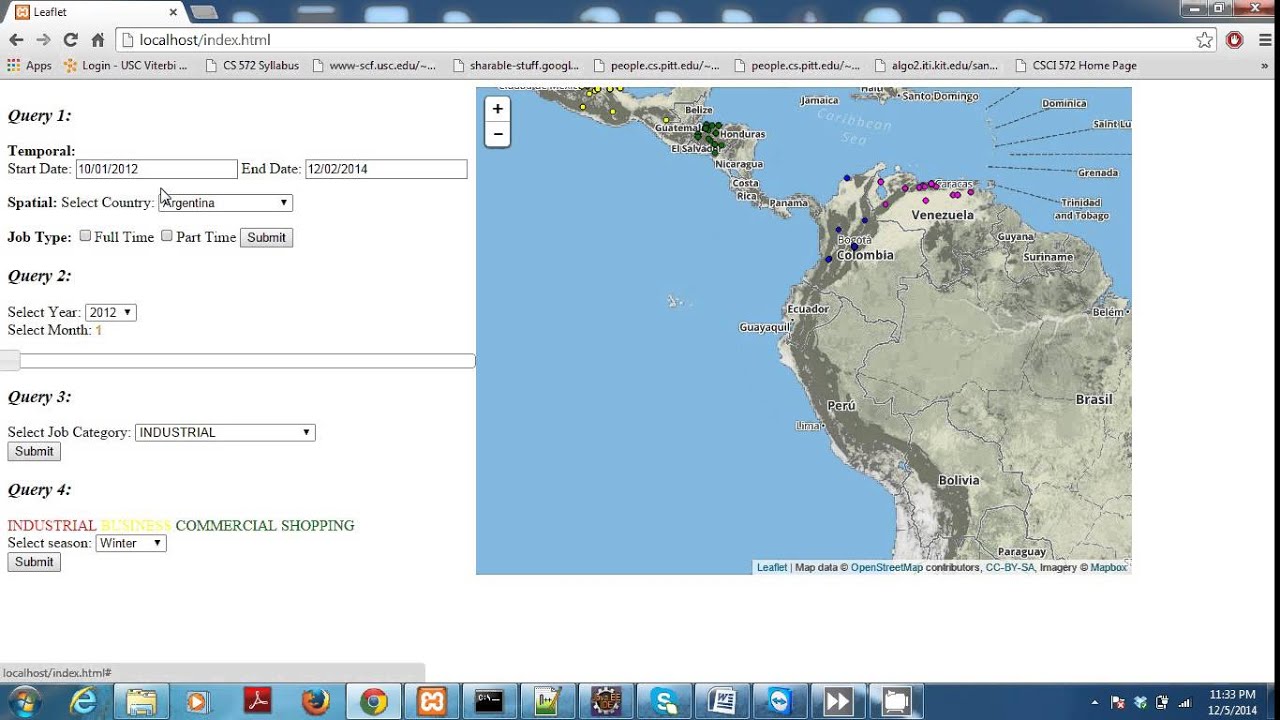Go to the browser home page
The image size is (1280, 720).
(97, 40)
